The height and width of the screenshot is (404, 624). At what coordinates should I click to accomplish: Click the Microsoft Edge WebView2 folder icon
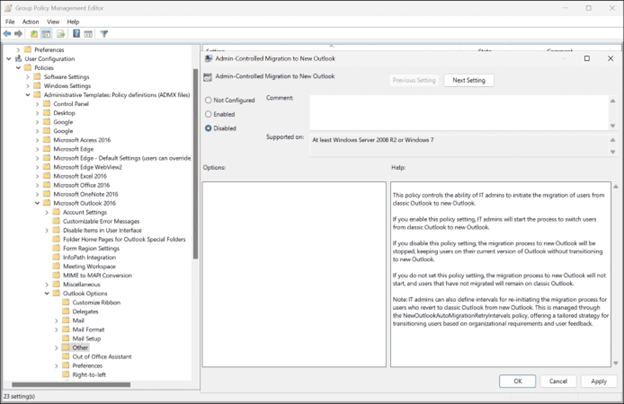(x=47, y=167)
